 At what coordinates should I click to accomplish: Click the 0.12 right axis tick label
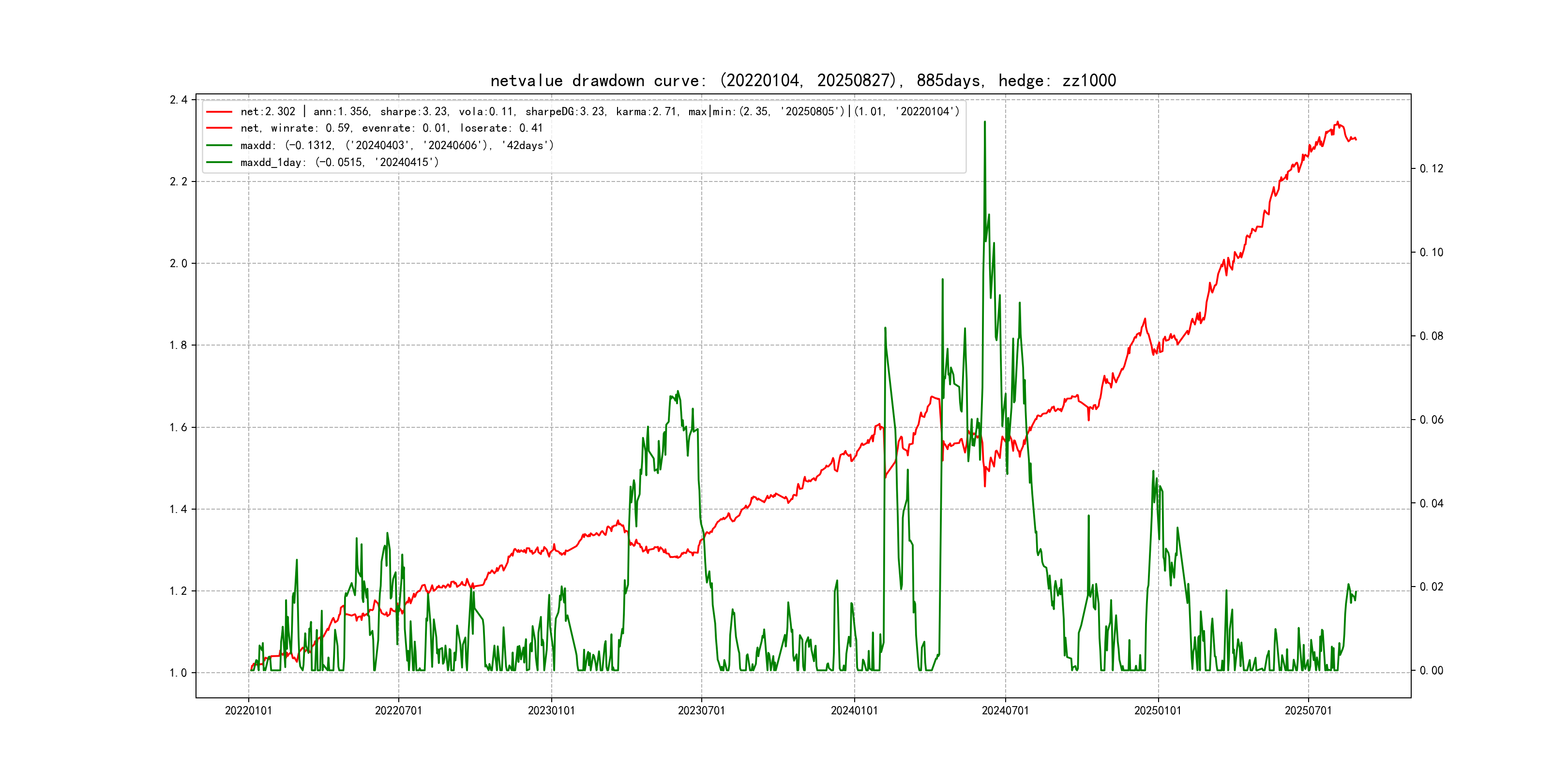1431,168
